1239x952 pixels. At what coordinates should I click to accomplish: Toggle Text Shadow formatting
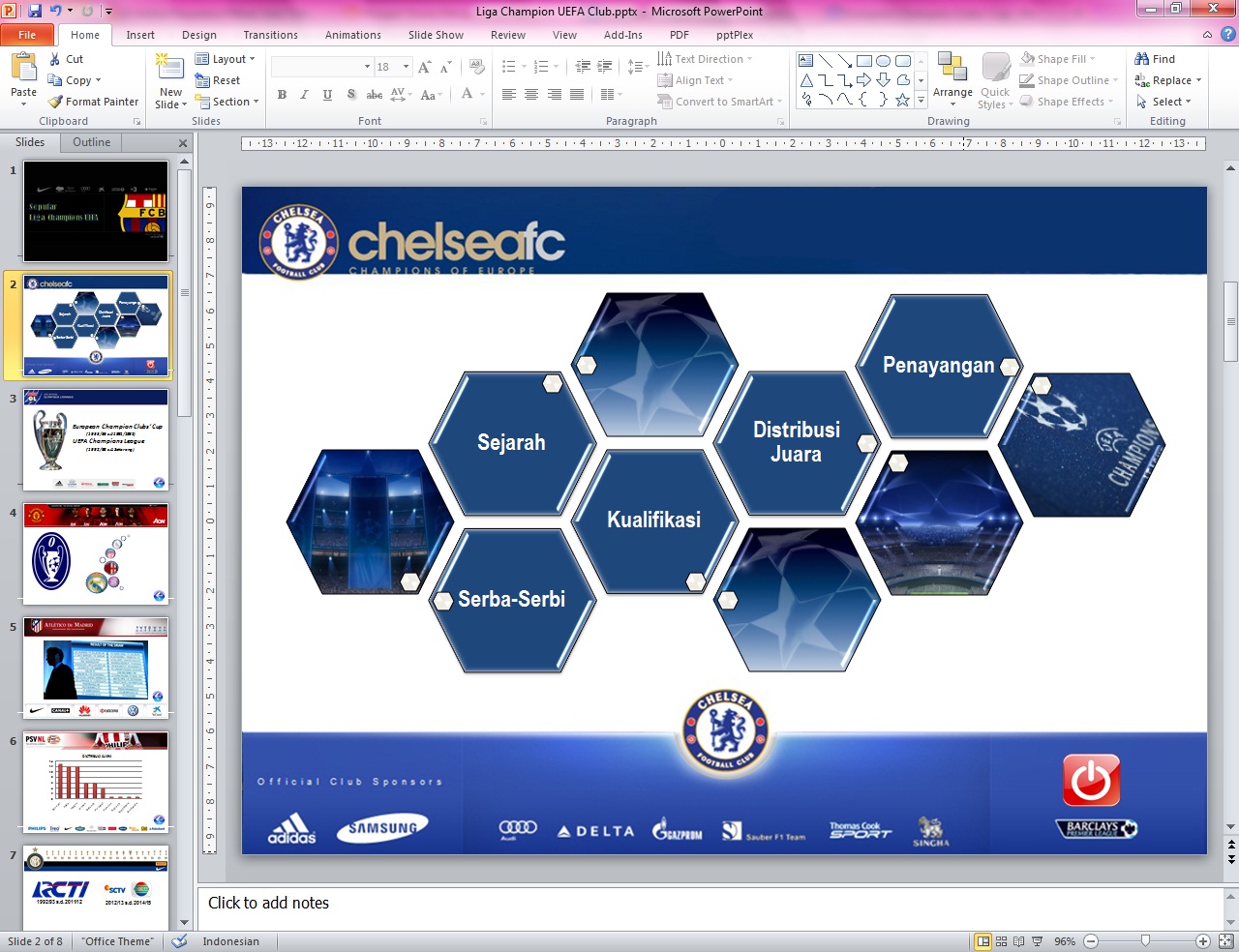[x=350, y=95]
